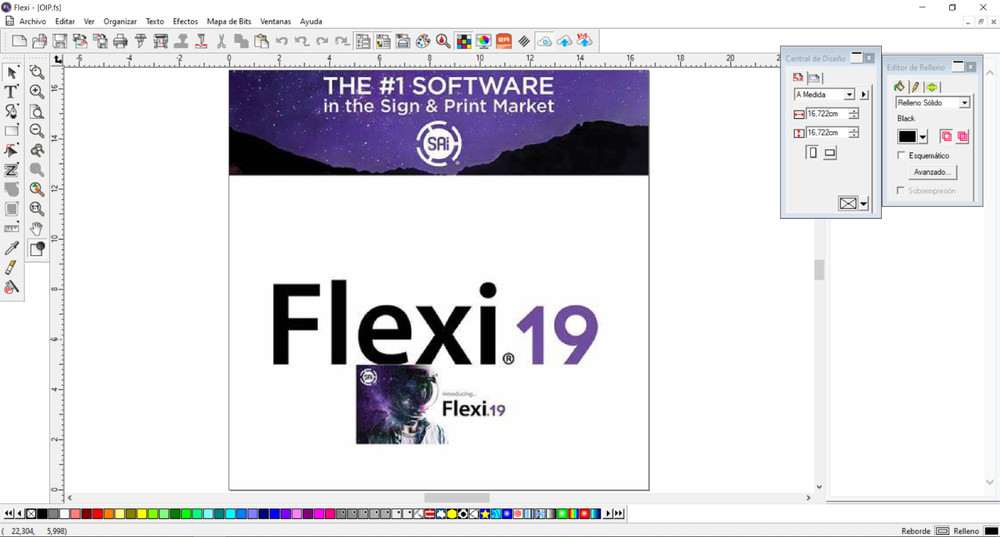Pick the red swatch in the bottom palette
1000x537 pixels.
pos(98,513)
